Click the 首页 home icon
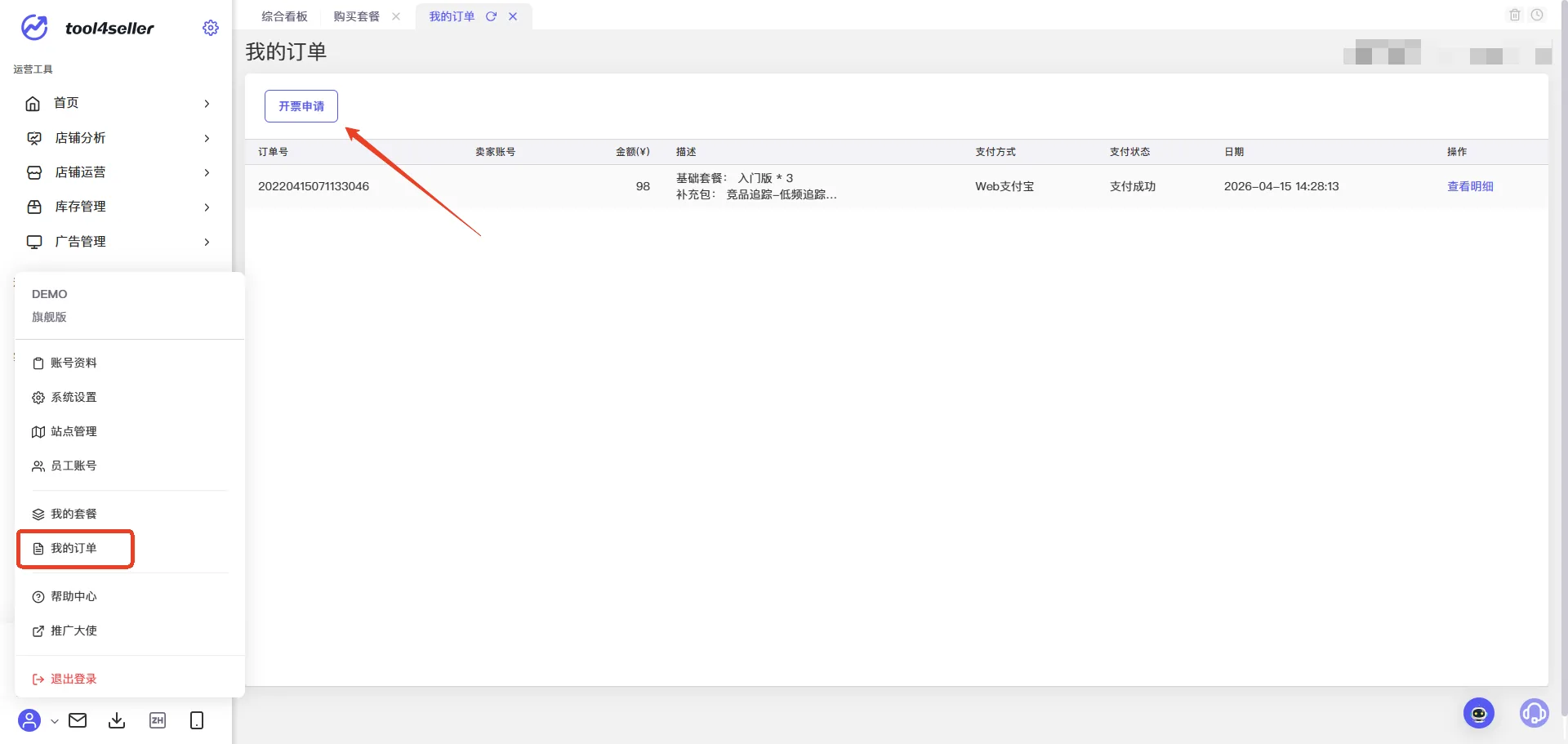Screen dimensions: 1568x744 [x=33, y=104]
